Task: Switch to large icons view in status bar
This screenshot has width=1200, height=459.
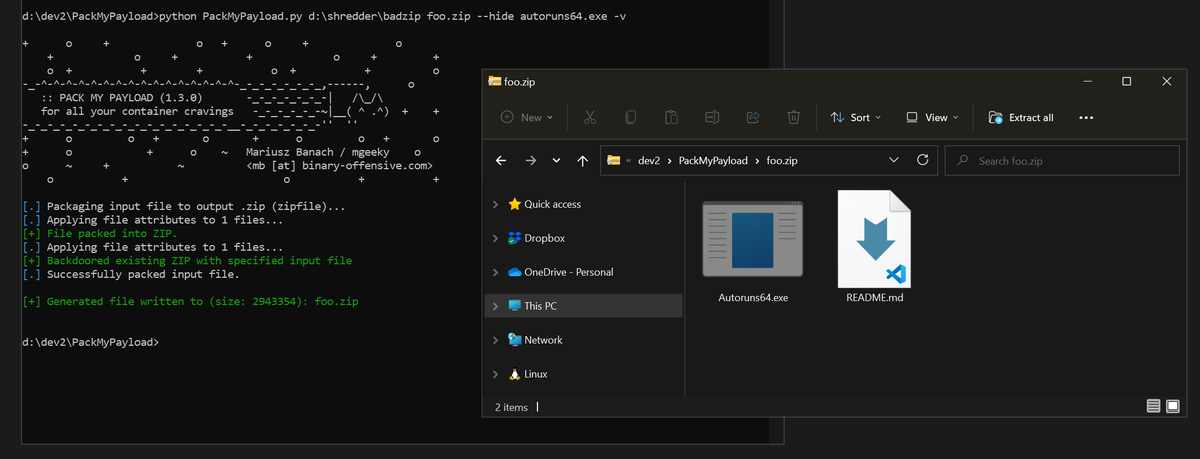Action: [1172, 406]
